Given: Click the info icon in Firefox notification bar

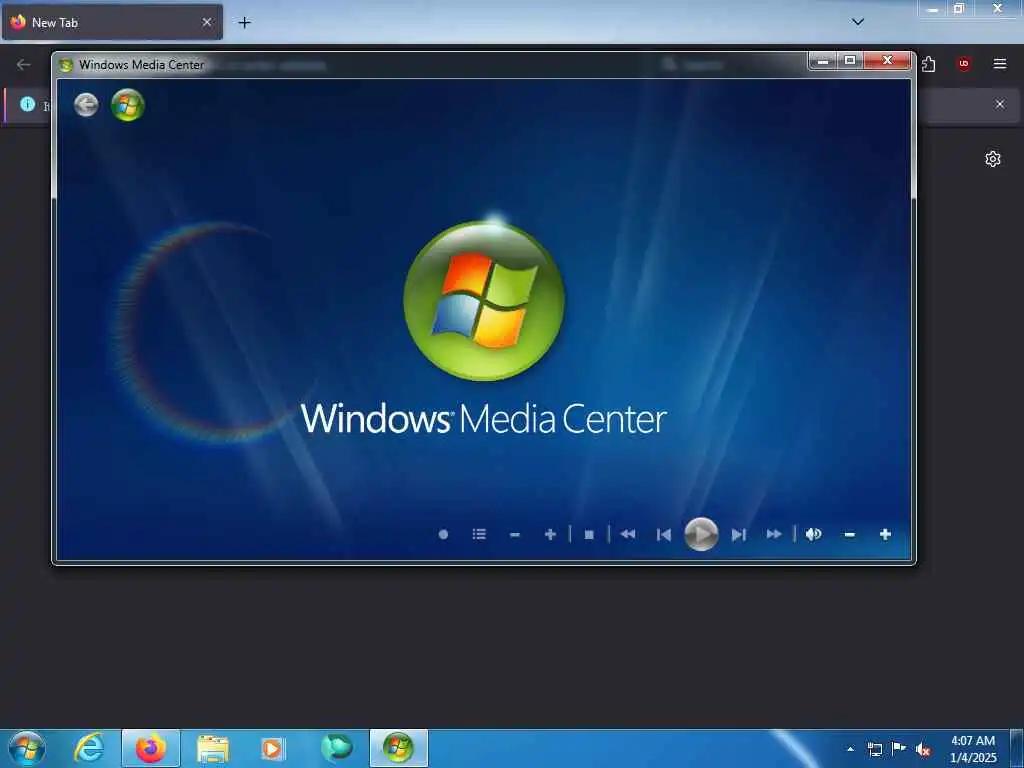Looking at the screenshot, I should coord(27,104).
